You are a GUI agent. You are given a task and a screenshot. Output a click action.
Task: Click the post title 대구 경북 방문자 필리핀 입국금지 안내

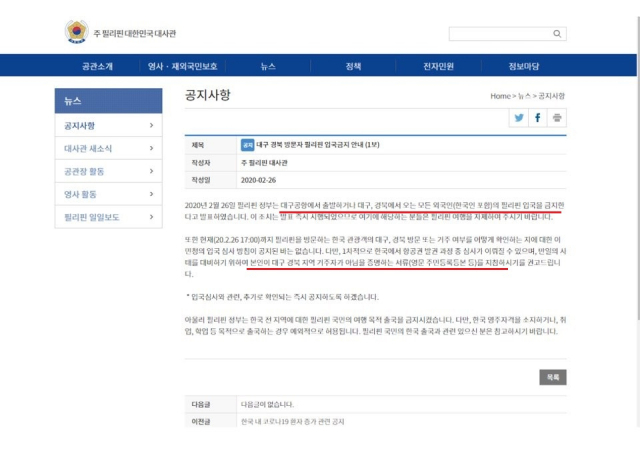318,145
